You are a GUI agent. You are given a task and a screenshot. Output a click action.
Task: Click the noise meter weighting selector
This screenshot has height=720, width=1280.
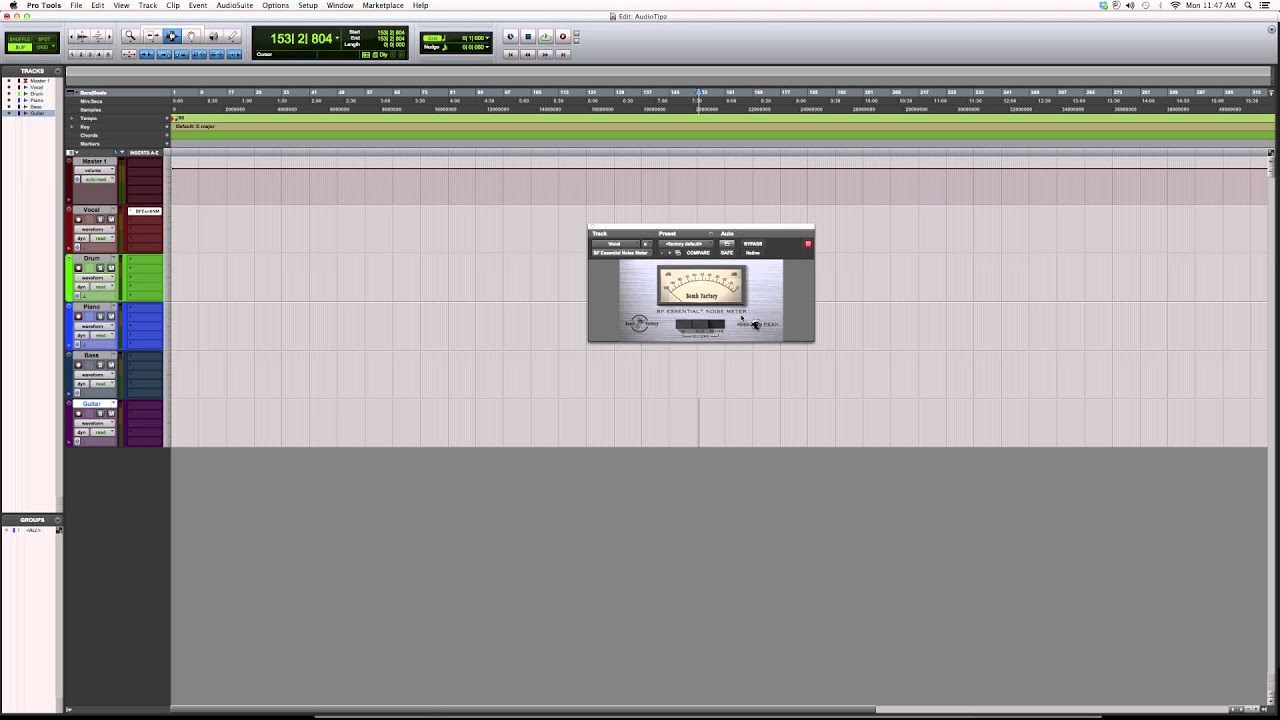[x=700, y=324]
